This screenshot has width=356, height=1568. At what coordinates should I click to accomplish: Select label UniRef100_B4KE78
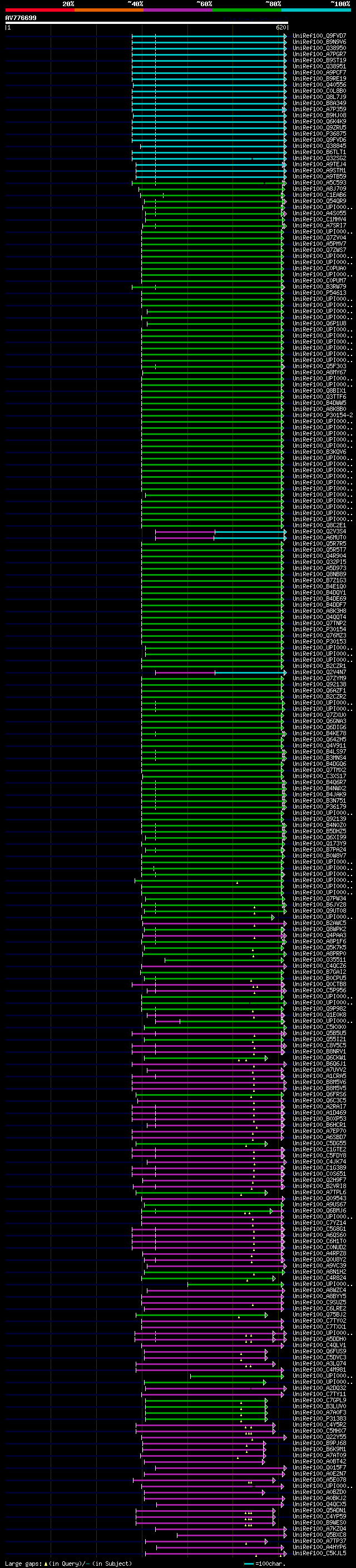point(319,734)
